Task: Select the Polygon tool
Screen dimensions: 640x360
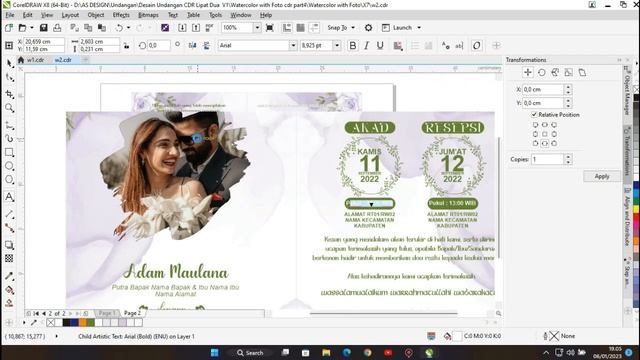Action: (x=10, y=180)
